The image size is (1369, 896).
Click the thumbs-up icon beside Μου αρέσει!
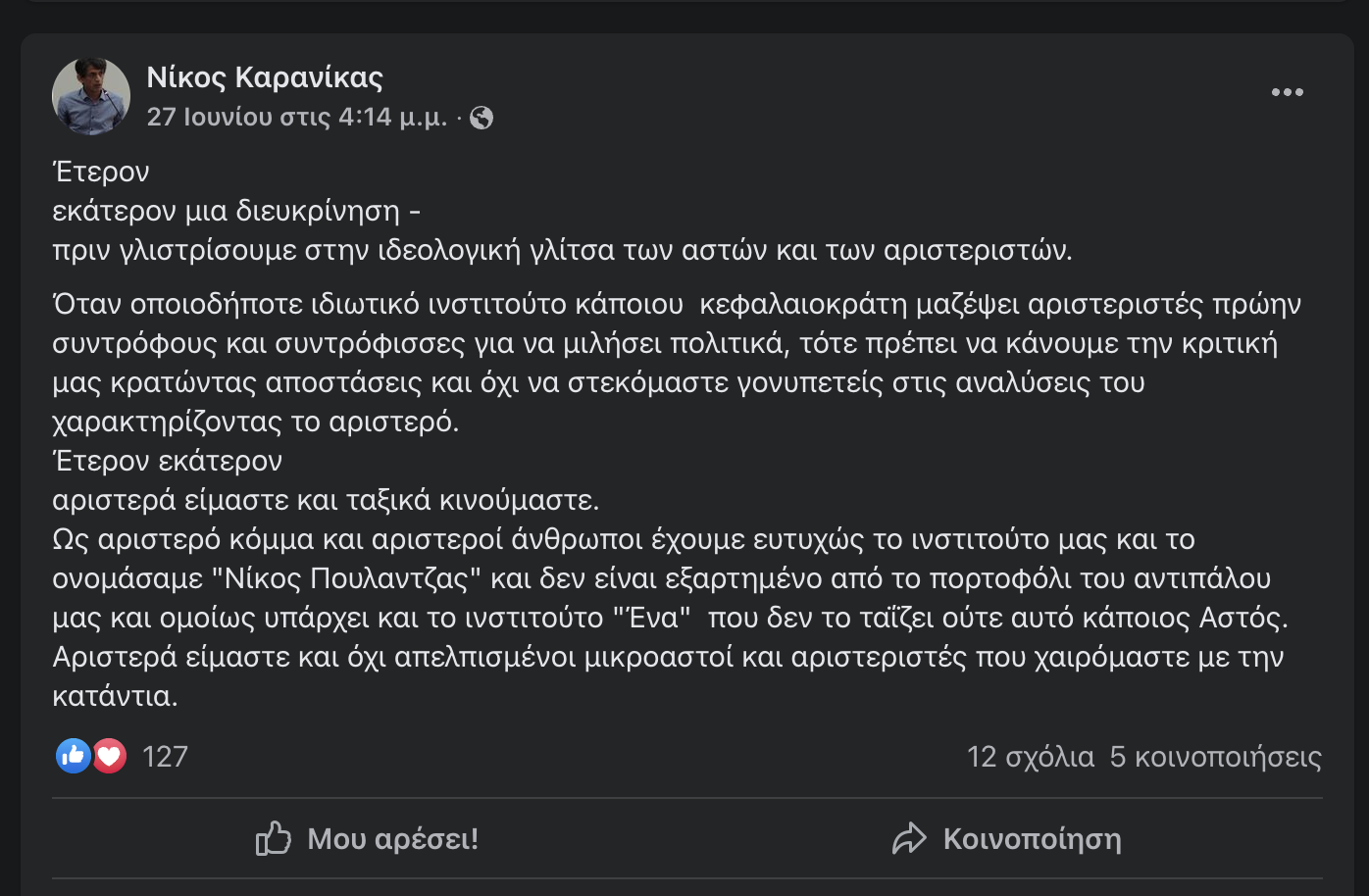(274, 839)
